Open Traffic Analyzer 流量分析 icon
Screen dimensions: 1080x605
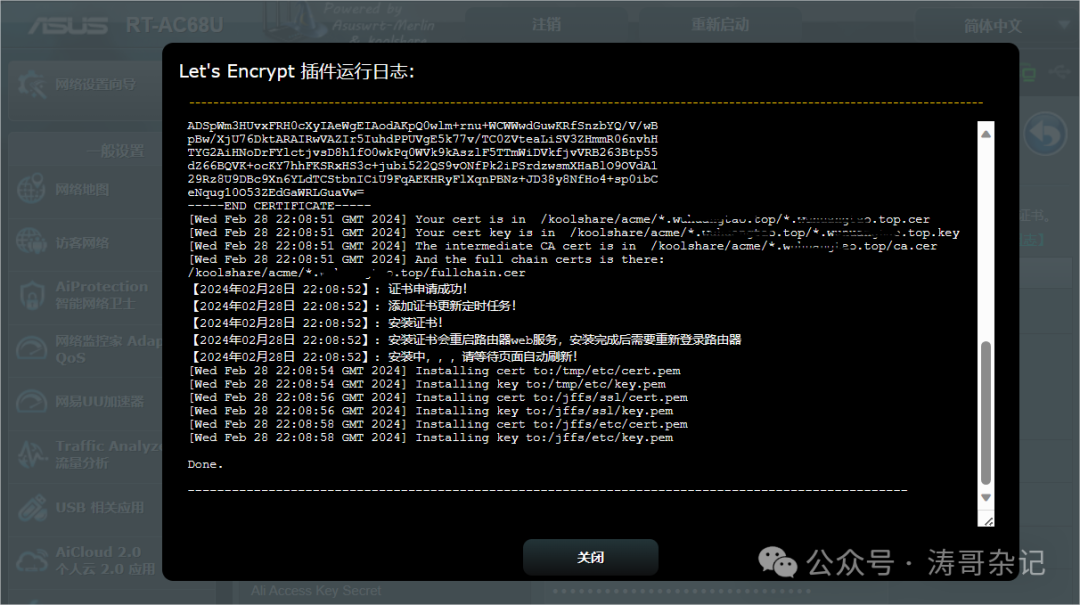(x=32, y=454)
